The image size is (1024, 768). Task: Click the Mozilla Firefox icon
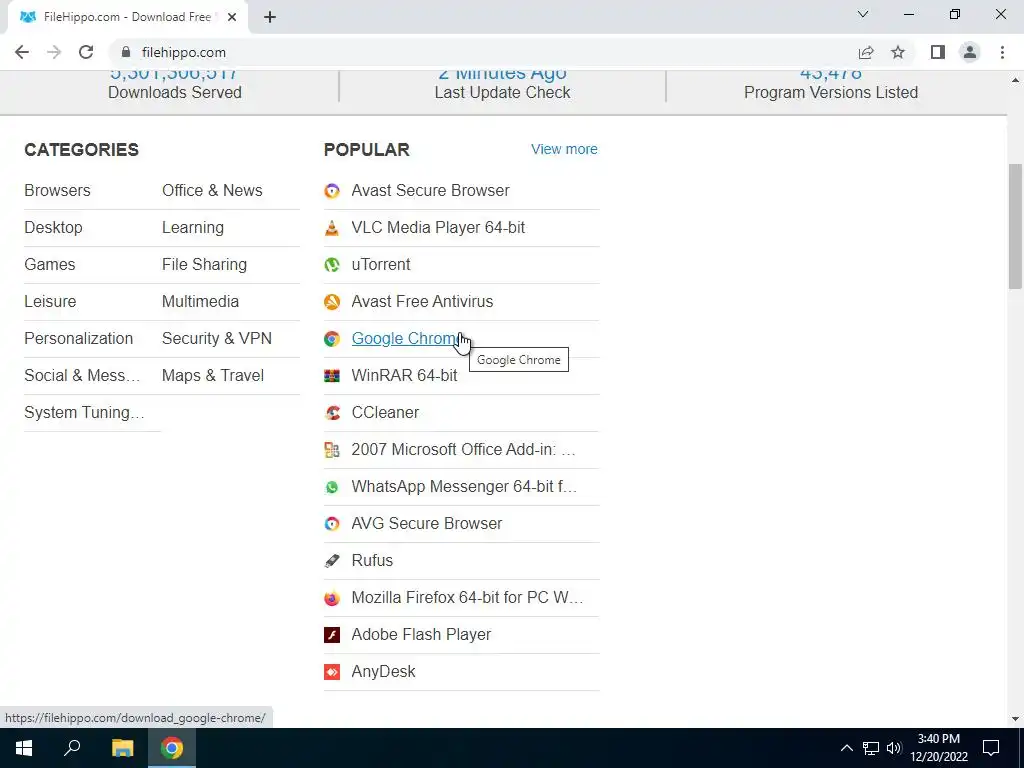tap(332, 598)
